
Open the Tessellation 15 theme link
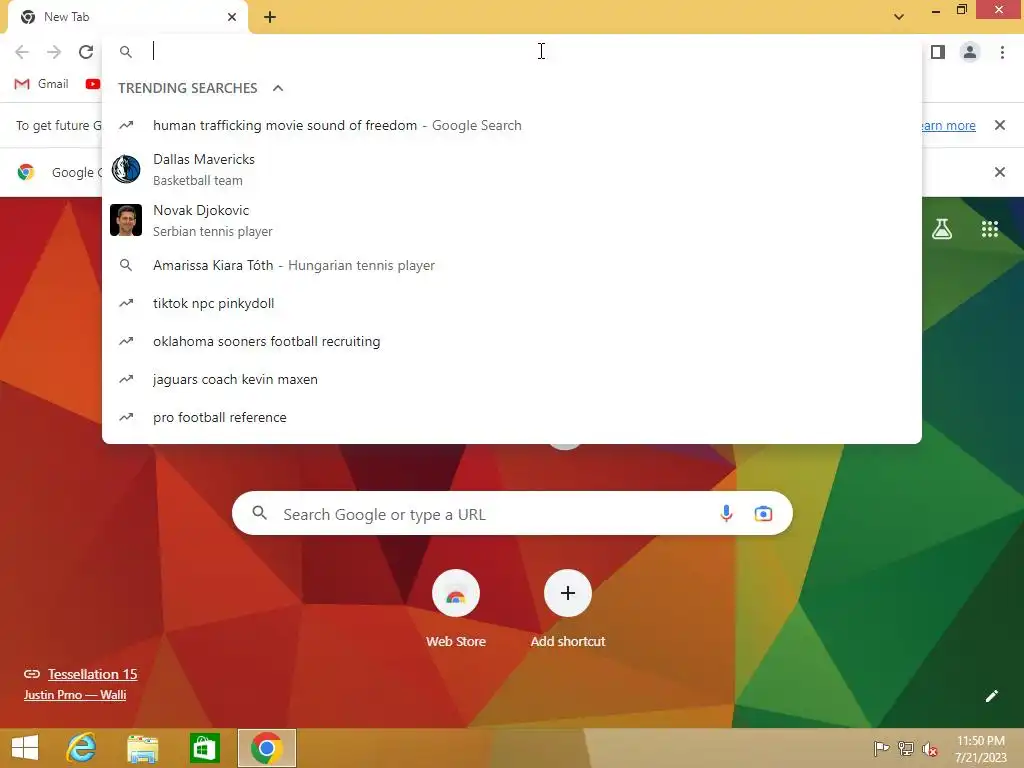92,674
